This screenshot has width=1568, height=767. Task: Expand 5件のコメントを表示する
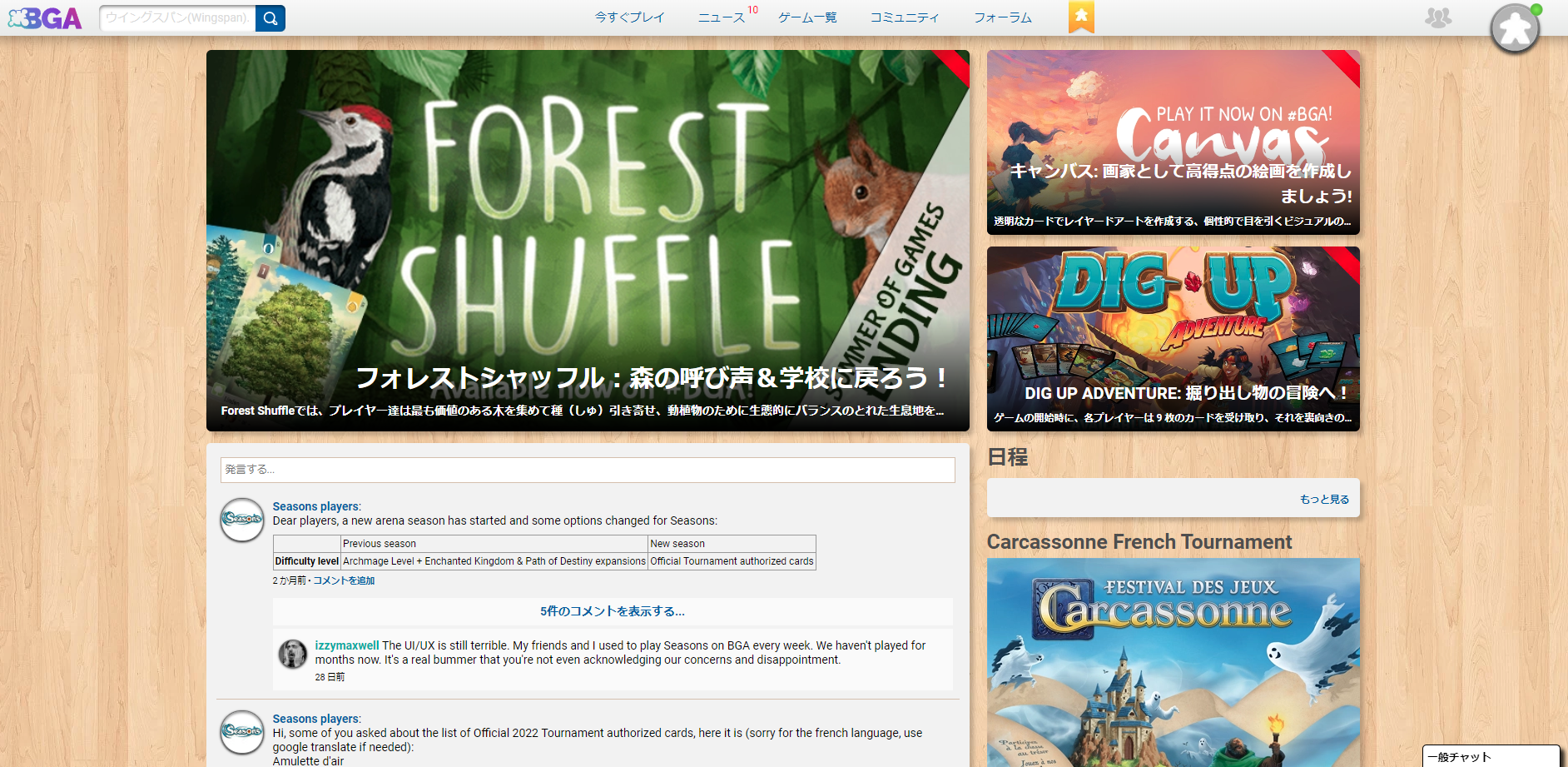(x=613, y=611)
